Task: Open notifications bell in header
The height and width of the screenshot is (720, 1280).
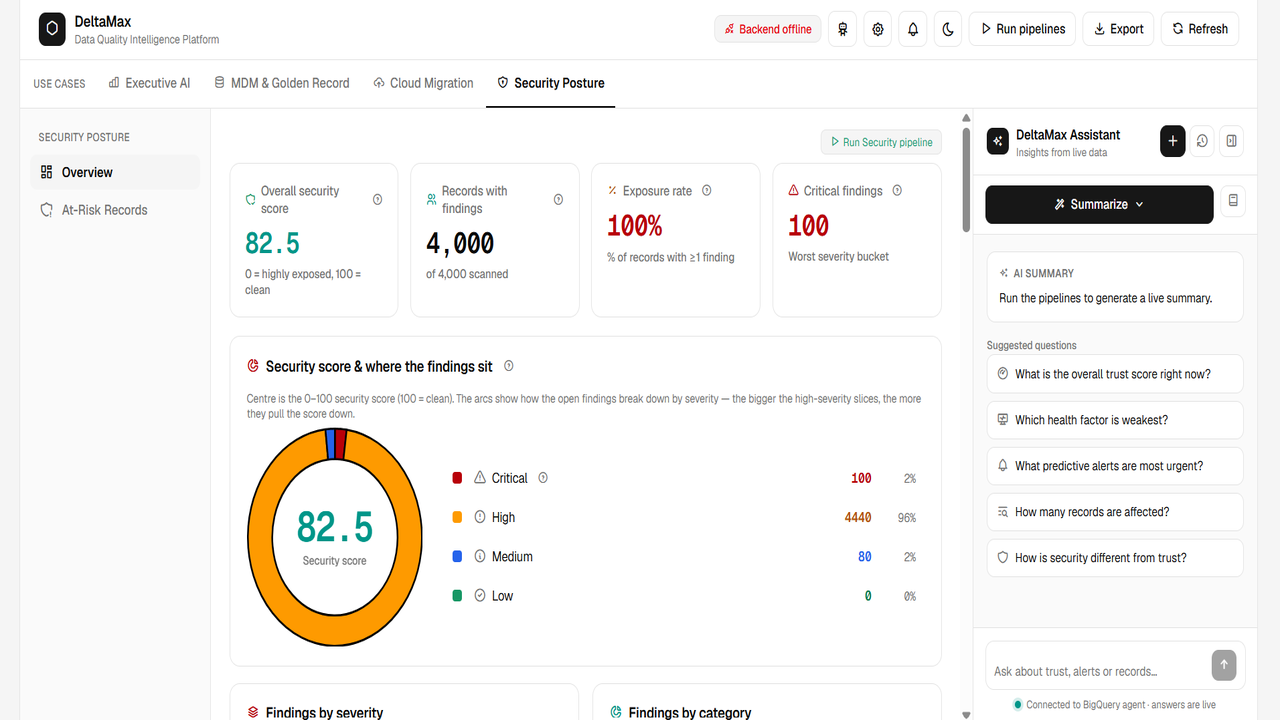Action: tap(913, 29)
